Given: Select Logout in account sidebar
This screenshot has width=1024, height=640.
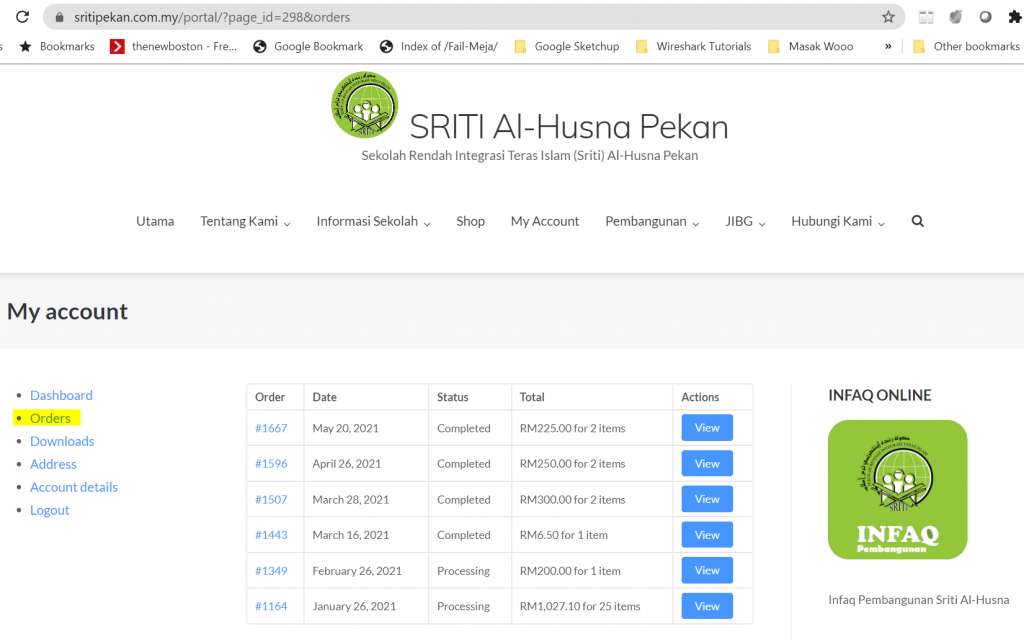Looking at the screenshot, I should pos(50,510).
